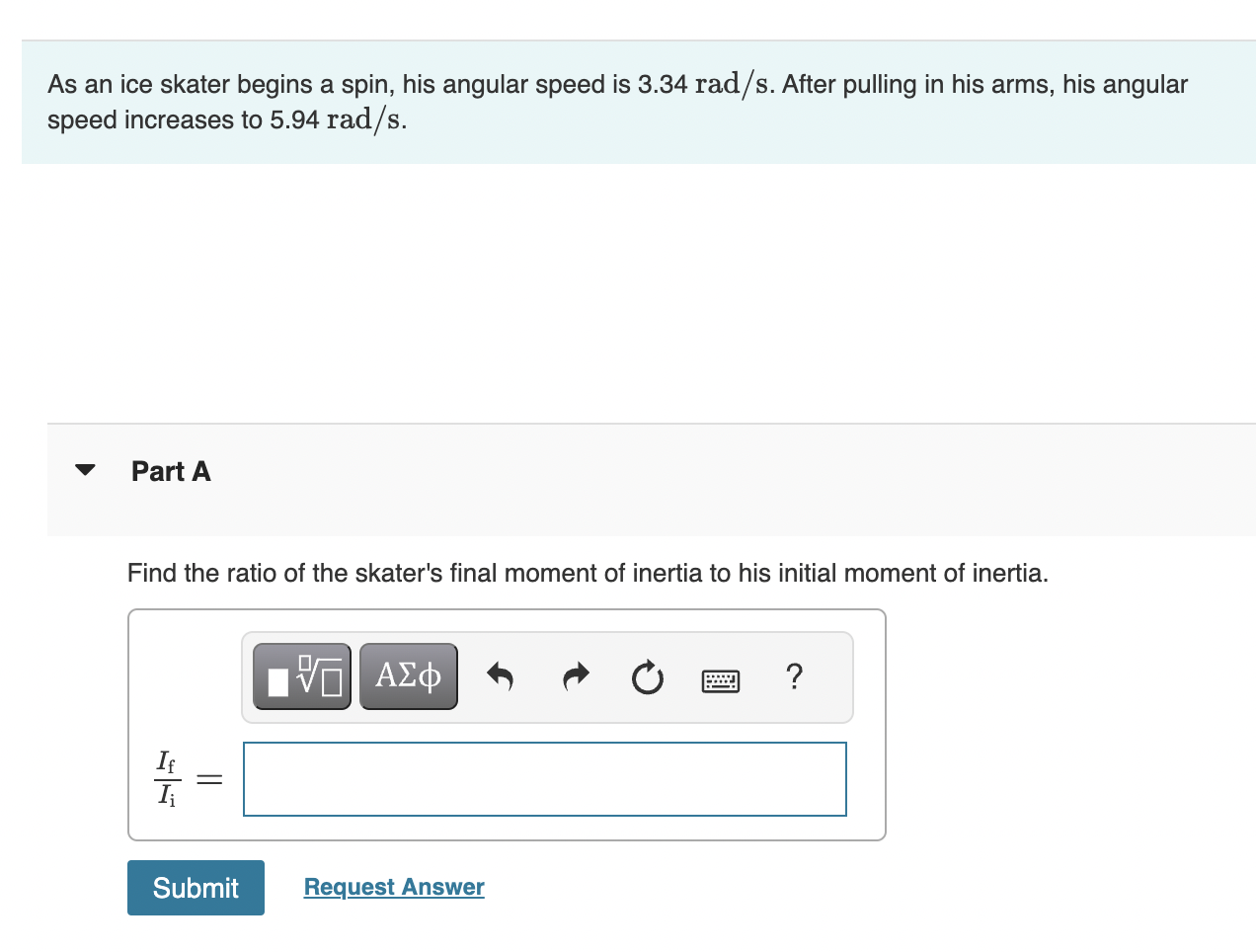
Task: Click the If/Ii ratio label
Action: [166, 779]
